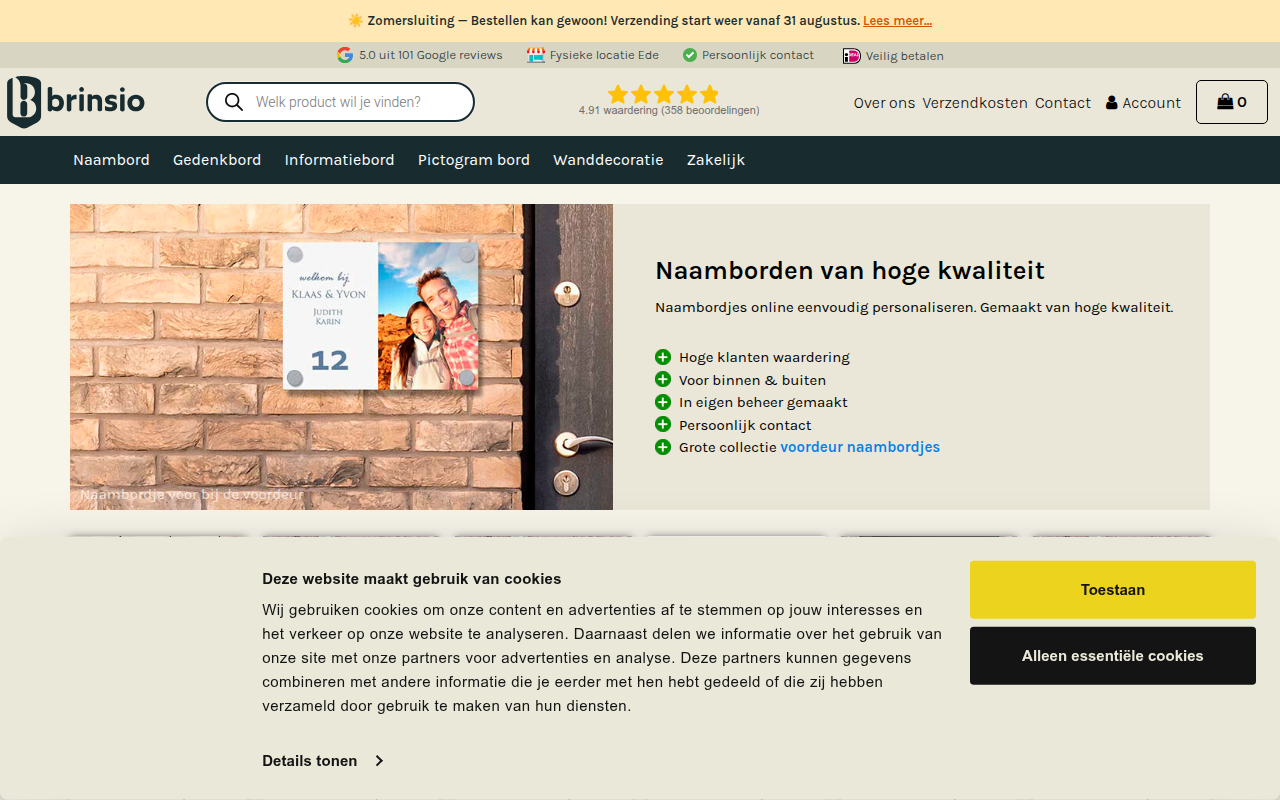
Task: Click the nameplate hero image
Action: (341, 357)
